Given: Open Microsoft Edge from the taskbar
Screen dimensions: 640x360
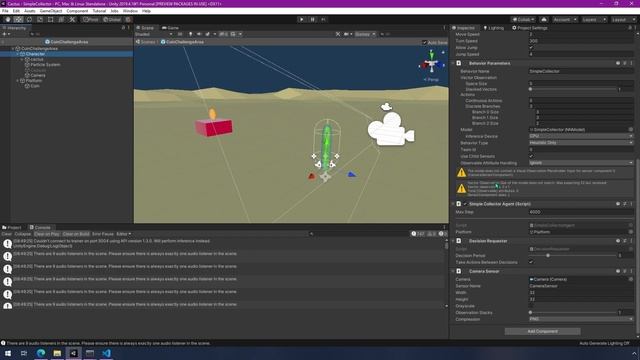Looking at the screenshot, I should (x=41, y=353).
